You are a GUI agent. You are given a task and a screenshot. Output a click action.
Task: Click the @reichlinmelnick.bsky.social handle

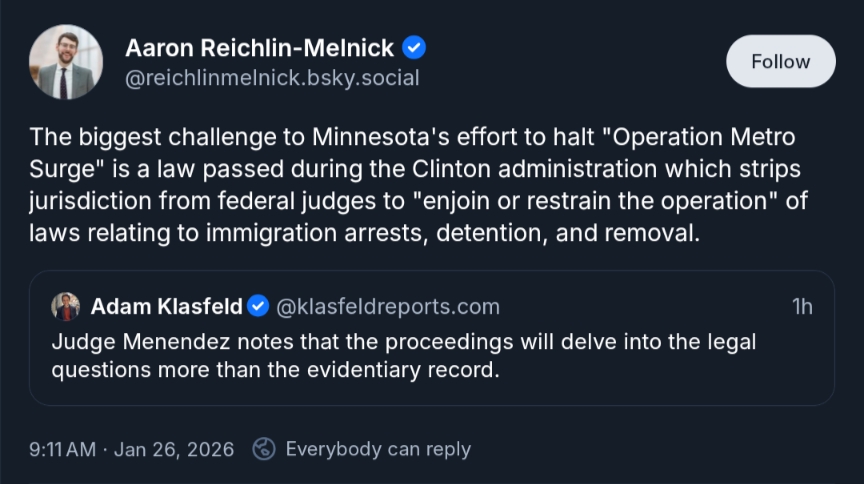(x=272, y=78)
